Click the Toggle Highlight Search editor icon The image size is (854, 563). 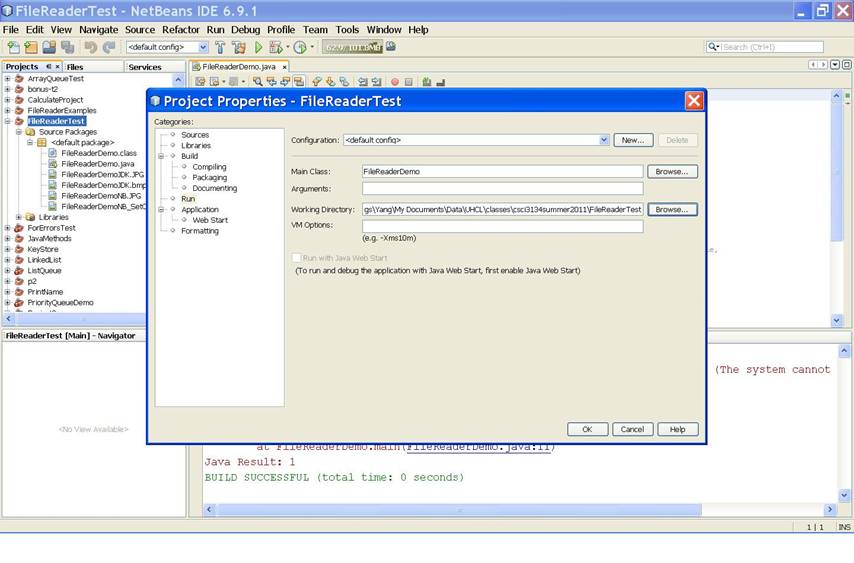298,82
